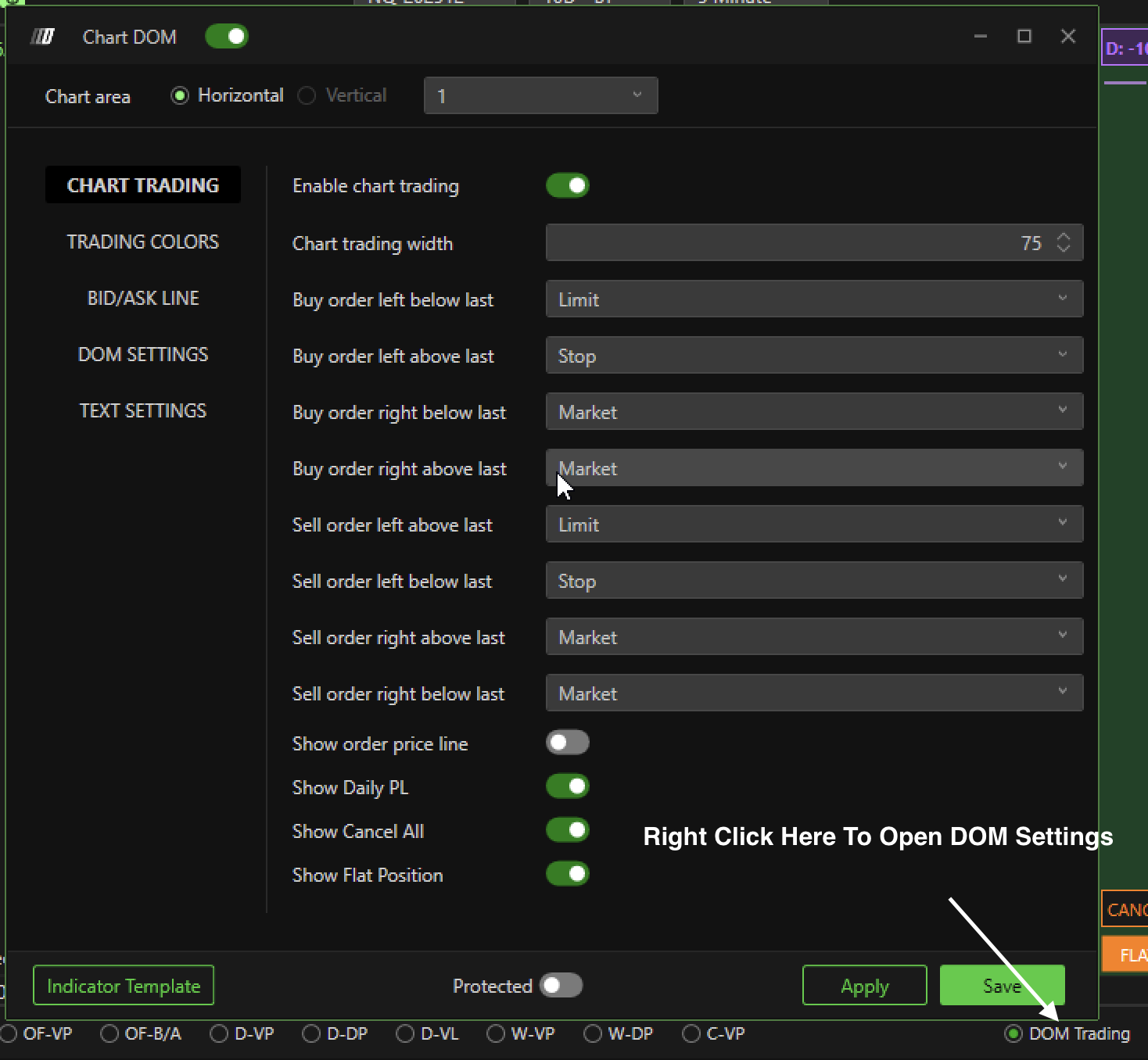This screenshot has width=1148, height=1060.
Task: Expand Buy order right above last dropdown
Action: pos(813,468)
